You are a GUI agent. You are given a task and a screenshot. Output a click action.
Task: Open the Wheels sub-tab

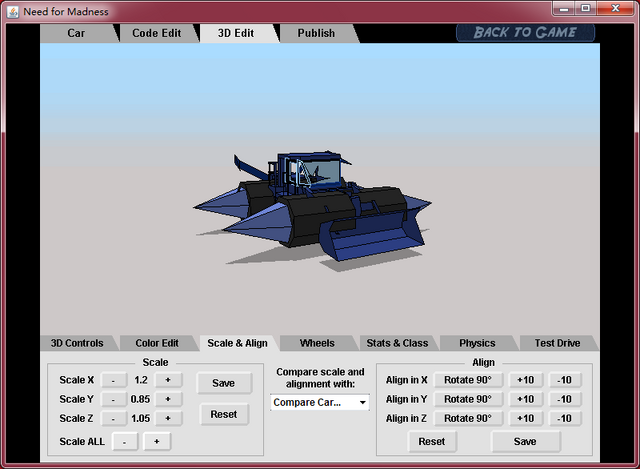point(317,343)
